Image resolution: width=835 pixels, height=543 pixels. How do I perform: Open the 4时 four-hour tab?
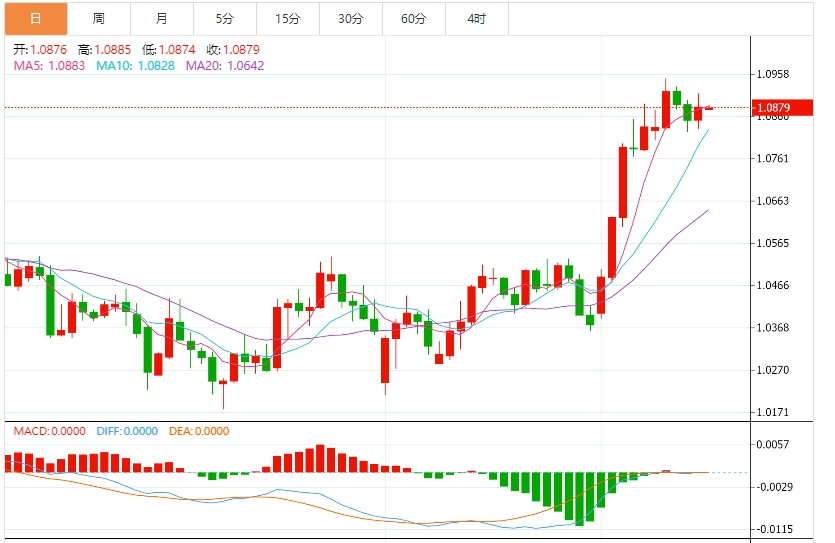click(x=476, y=19)
